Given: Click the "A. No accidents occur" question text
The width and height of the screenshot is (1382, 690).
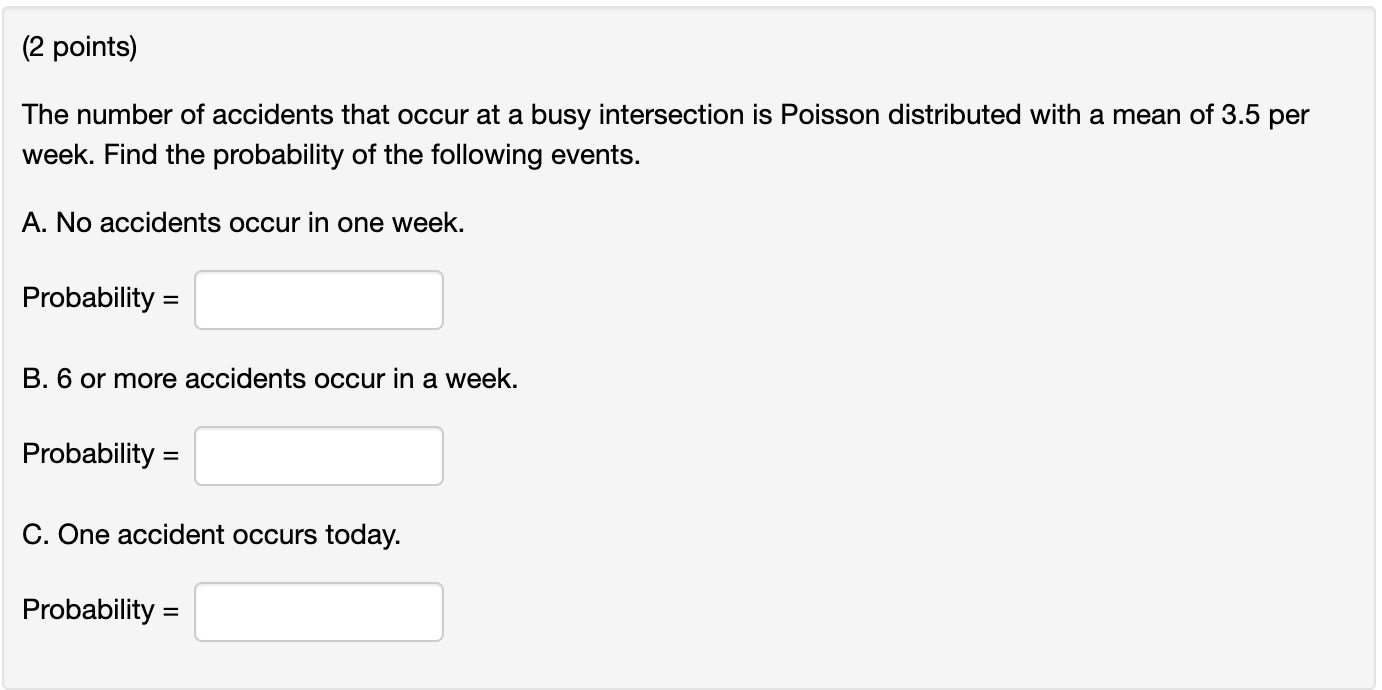Looking at the screenshot, I should [243, 223].
